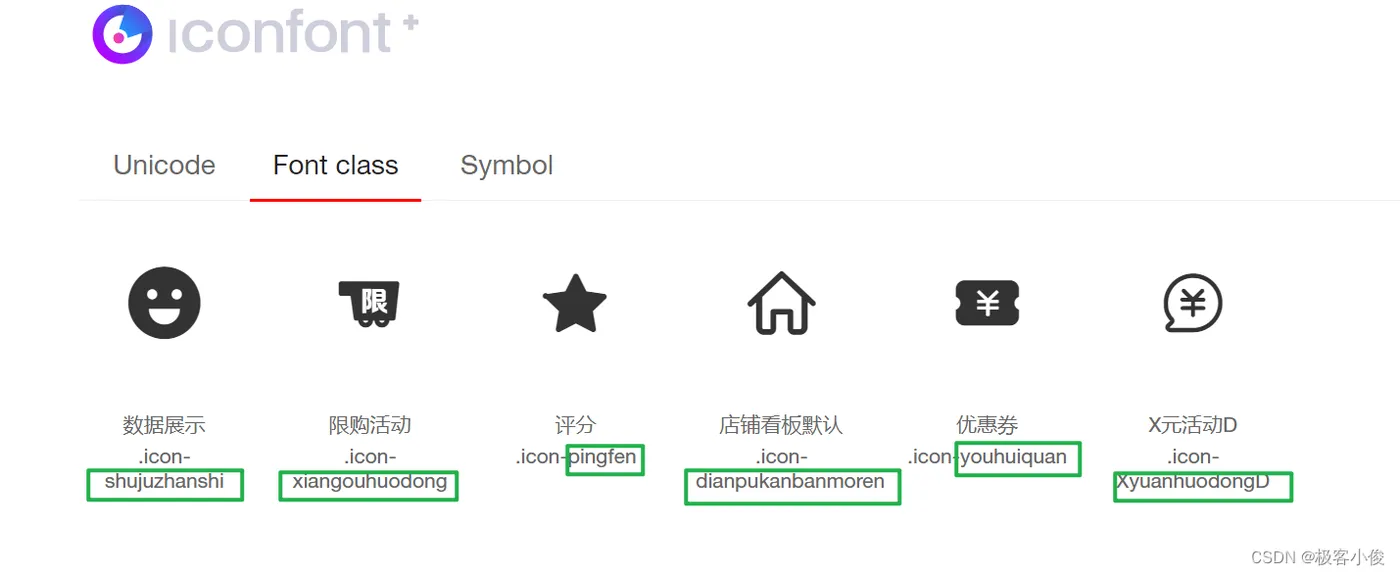Click the house shop board icon
The height and width of the screenshot is (575, 1400).
tap(781, 302)
